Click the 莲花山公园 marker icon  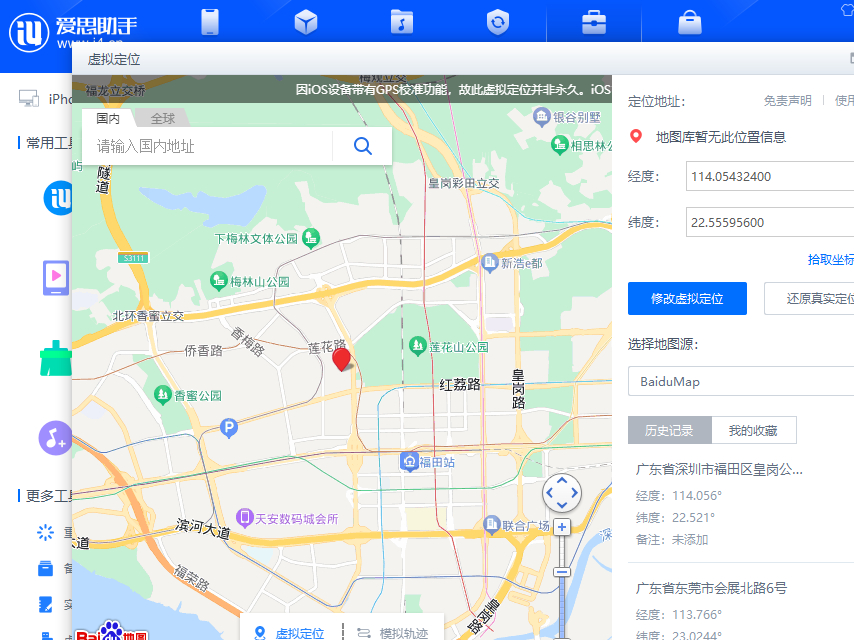coord(418,345)
